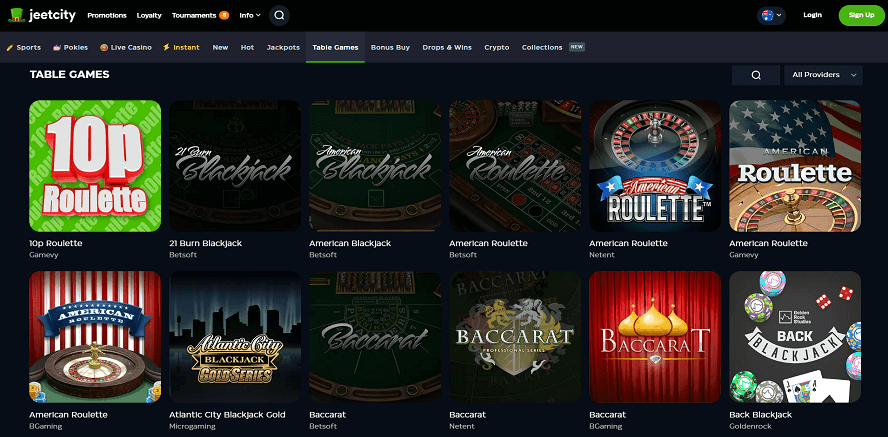The image size is (888, 437).
Task: Expand the country selector chevron
Action: pos(779,15)
